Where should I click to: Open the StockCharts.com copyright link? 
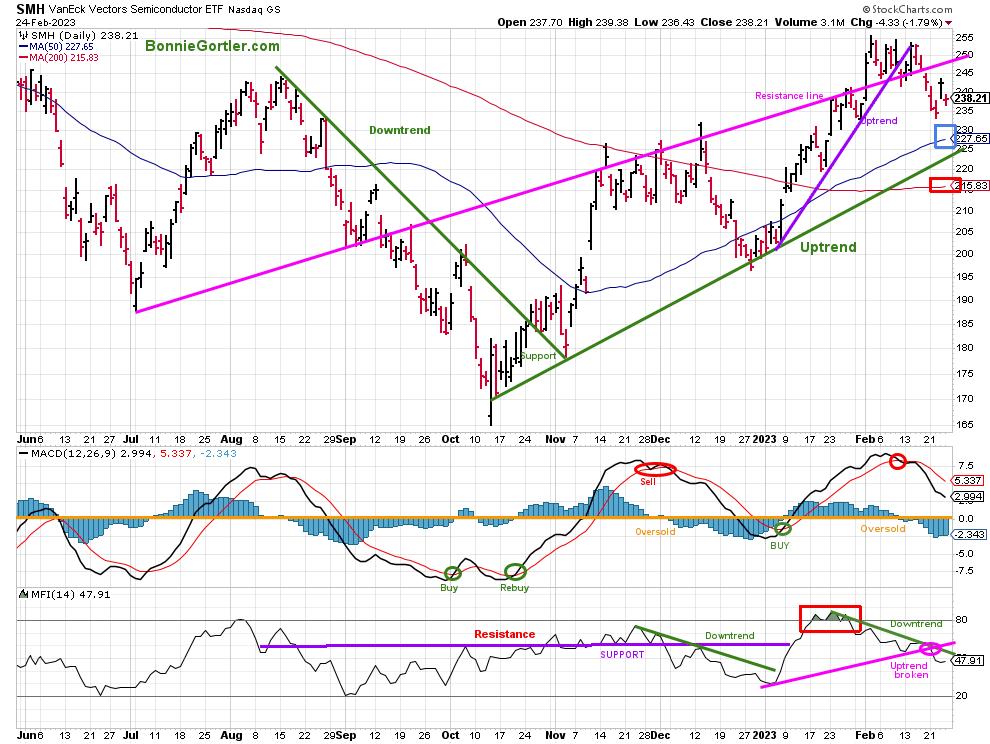coord(908,9)
